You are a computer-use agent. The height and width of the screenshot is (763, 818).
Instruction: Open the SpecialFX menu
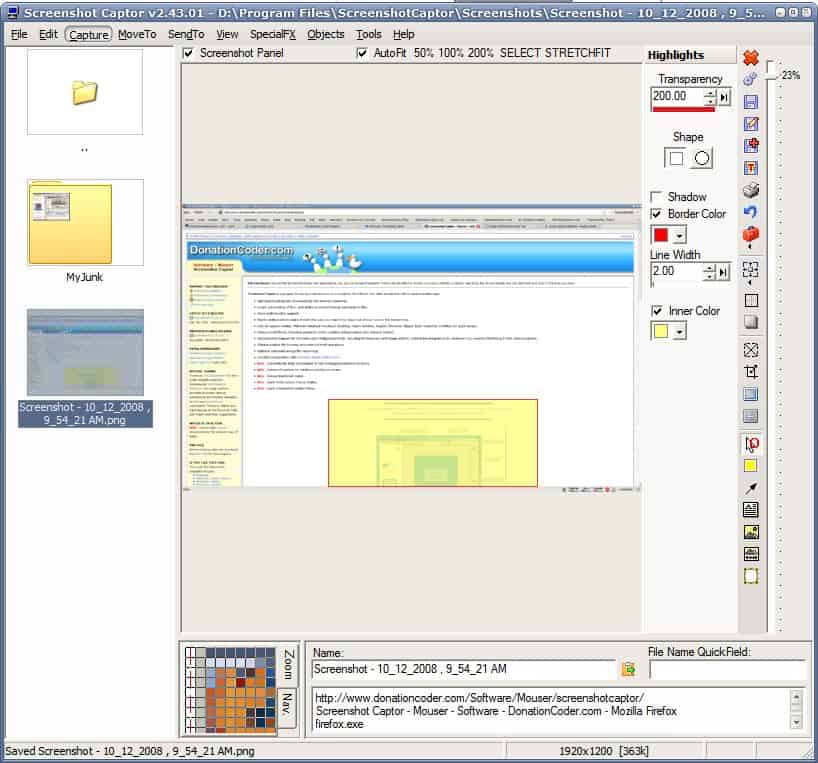pos(270,34)
